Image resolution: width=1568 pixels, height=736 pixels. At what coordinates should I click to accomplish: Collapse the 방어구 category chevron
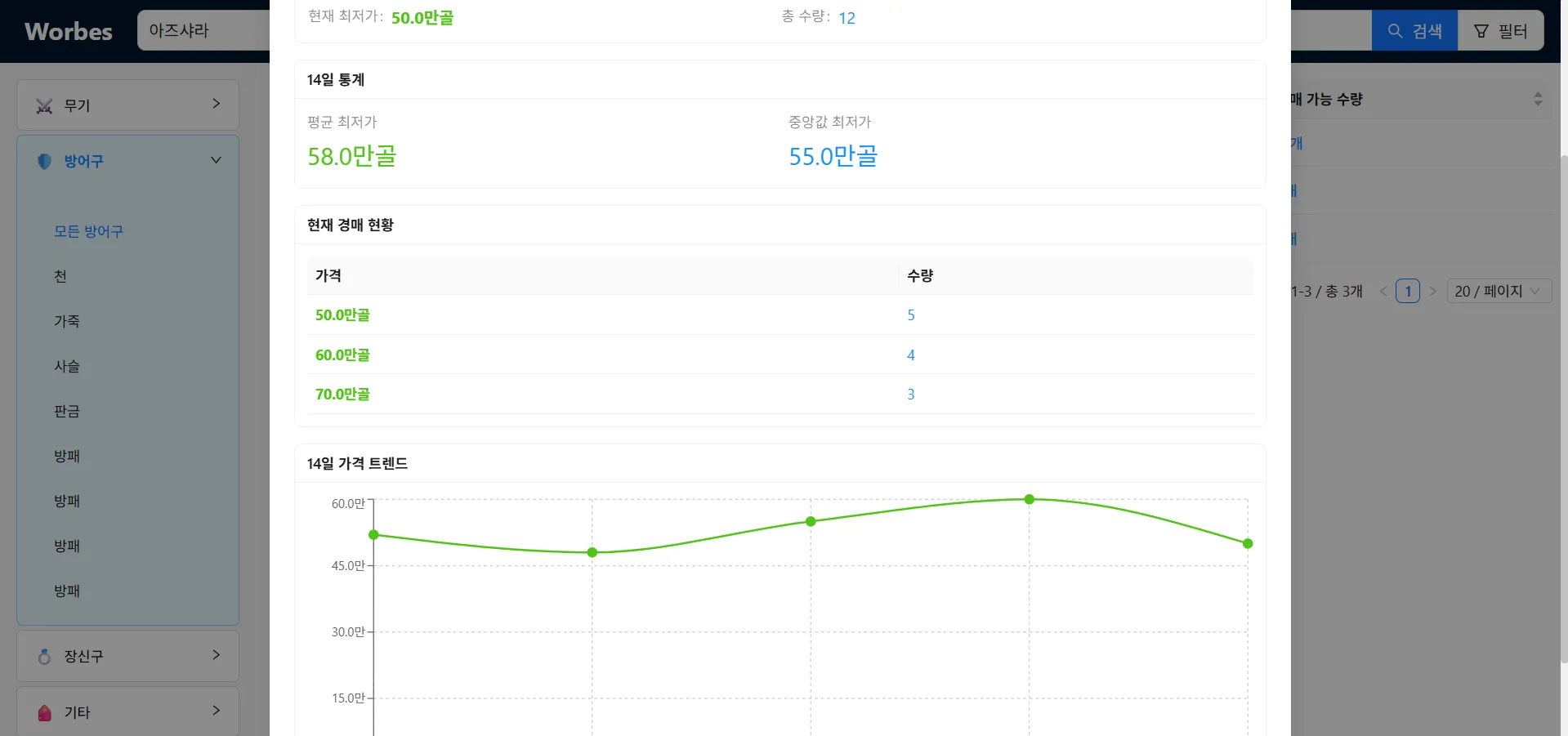[216, 160]
